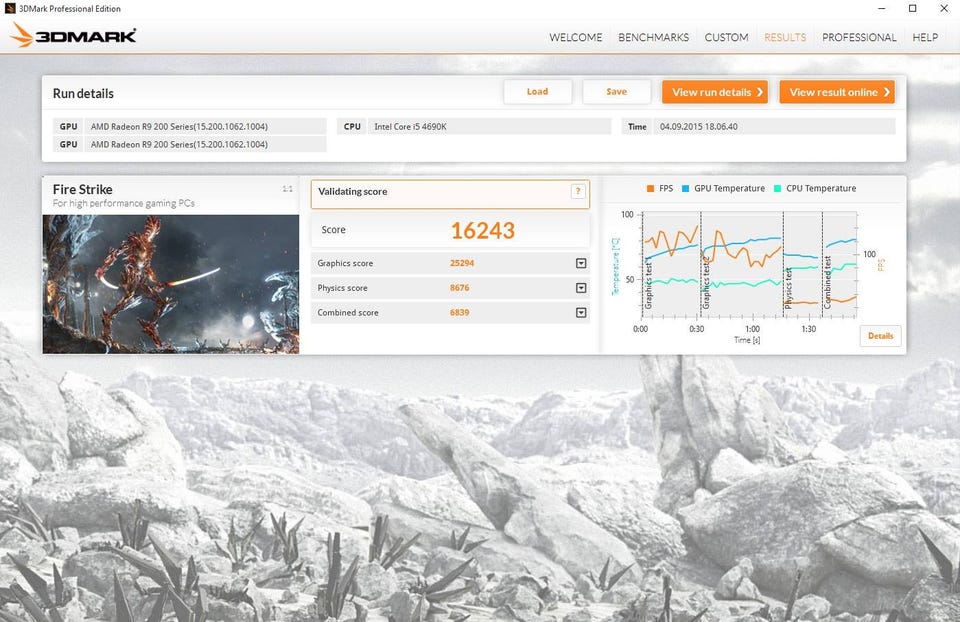Click the question mark help icon
Image resolution: width=960 pixels, height=622 pixels.
tap(577, 192)
